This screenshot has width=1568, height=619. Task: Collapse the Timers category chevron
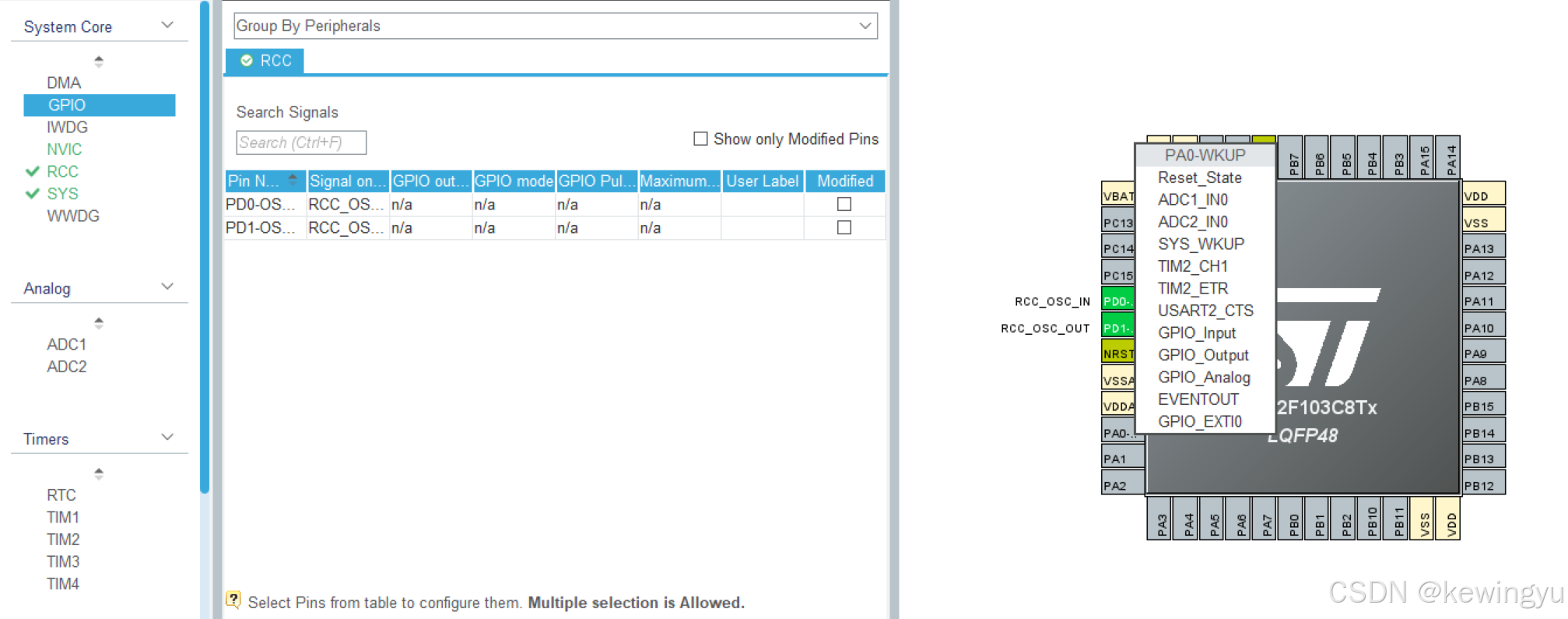[x=167, y=437]
